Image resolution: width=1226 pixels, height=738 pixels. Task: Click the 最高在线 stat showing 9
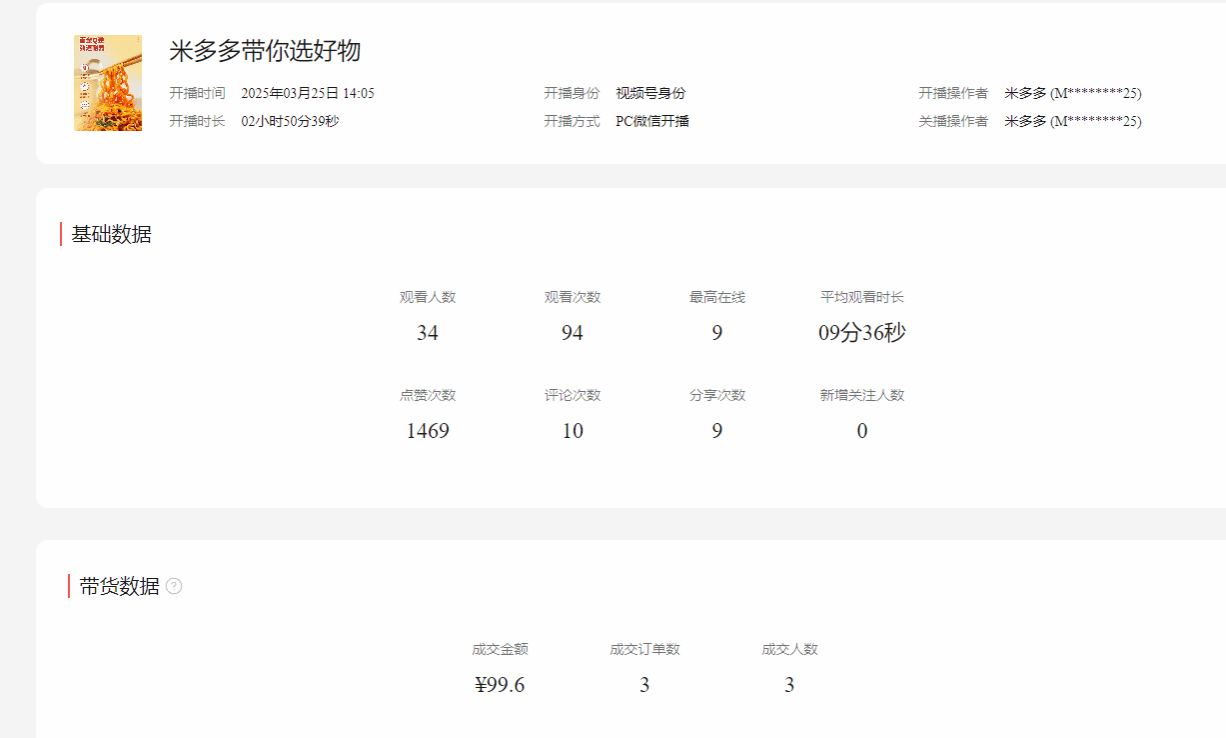click(x=717, y=333)
